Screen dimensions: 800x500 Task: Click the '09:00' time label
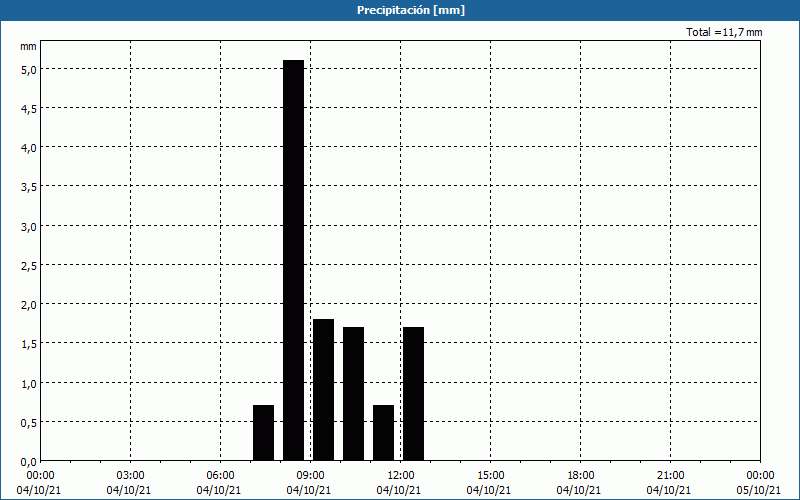311,476
